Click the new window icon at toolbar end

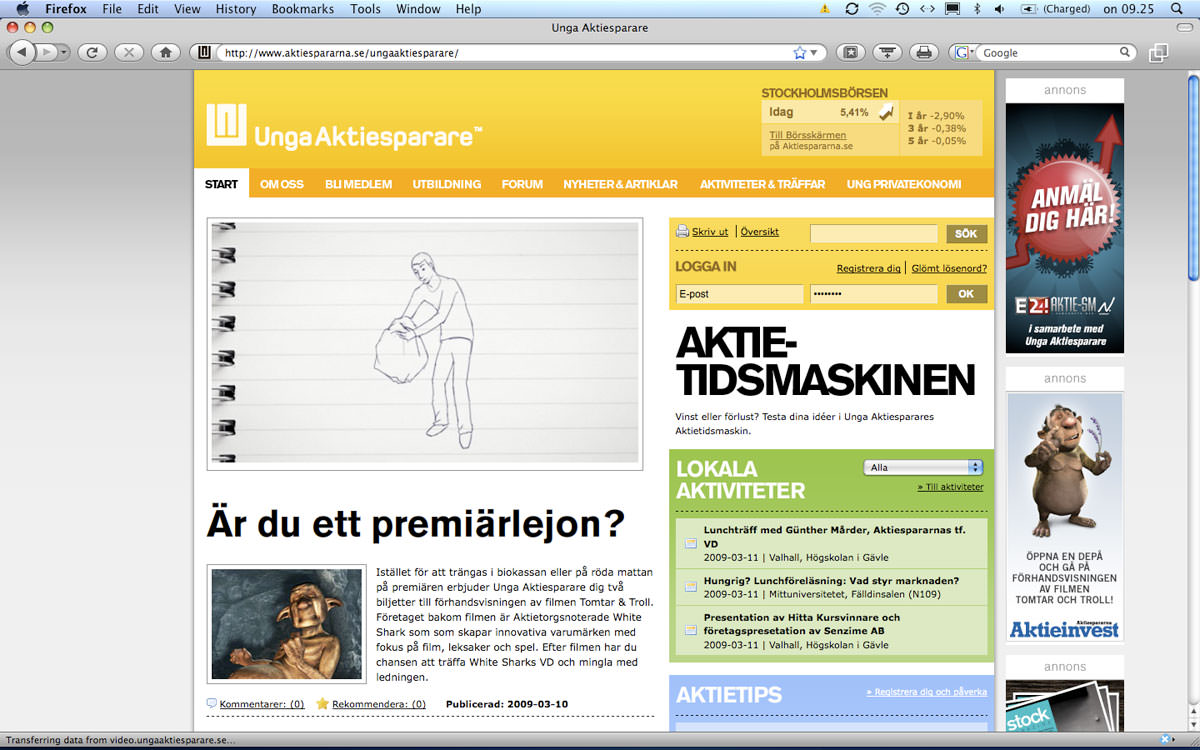click(1158, 53)
